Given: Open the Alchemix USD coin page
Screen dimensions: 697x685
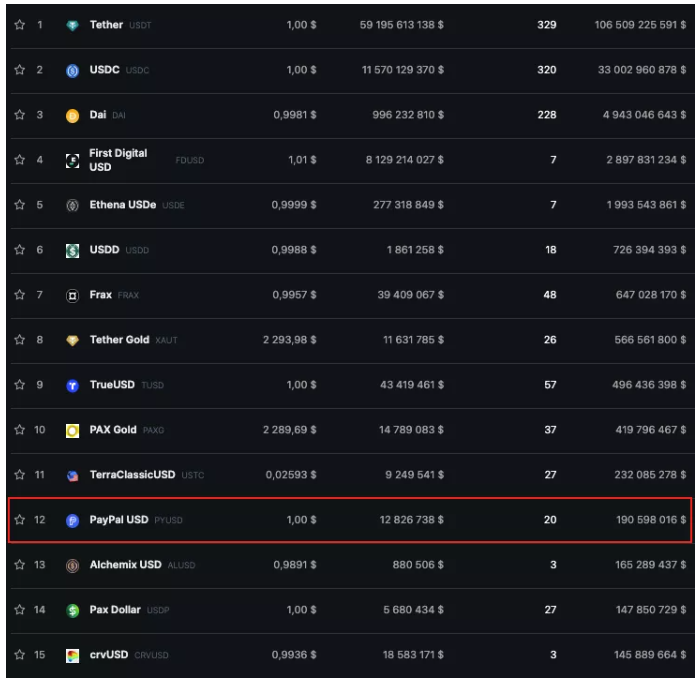Looking at the screenshot, I should 125,565.
